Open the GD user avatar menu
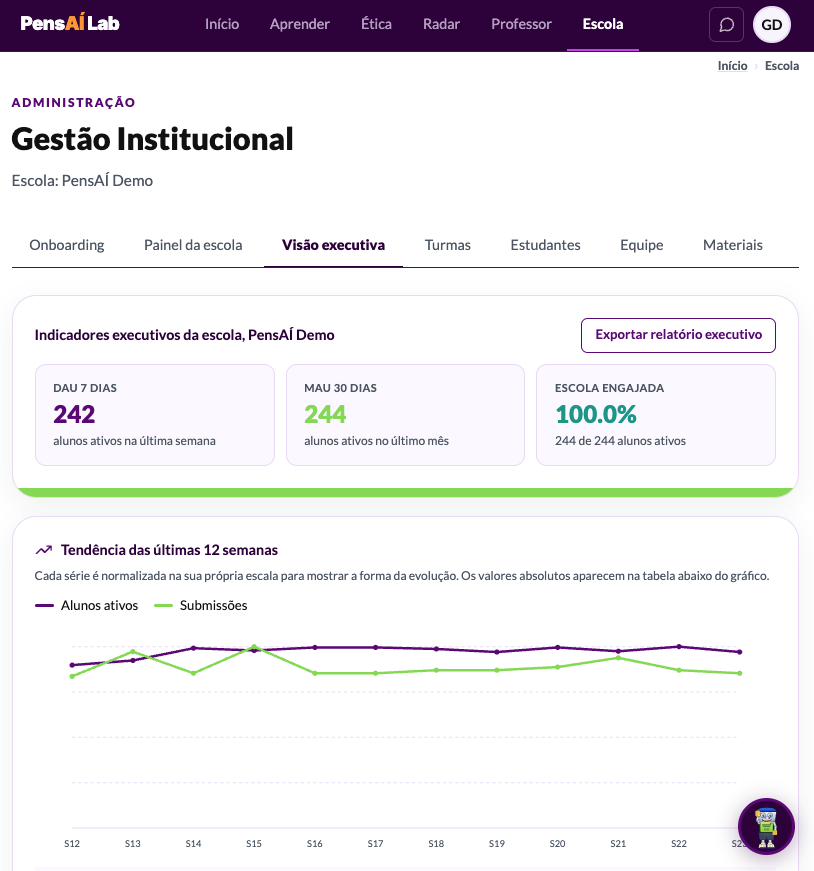Image resolution: width=814 pixels, height=871 pixels. tap(772, 24)
